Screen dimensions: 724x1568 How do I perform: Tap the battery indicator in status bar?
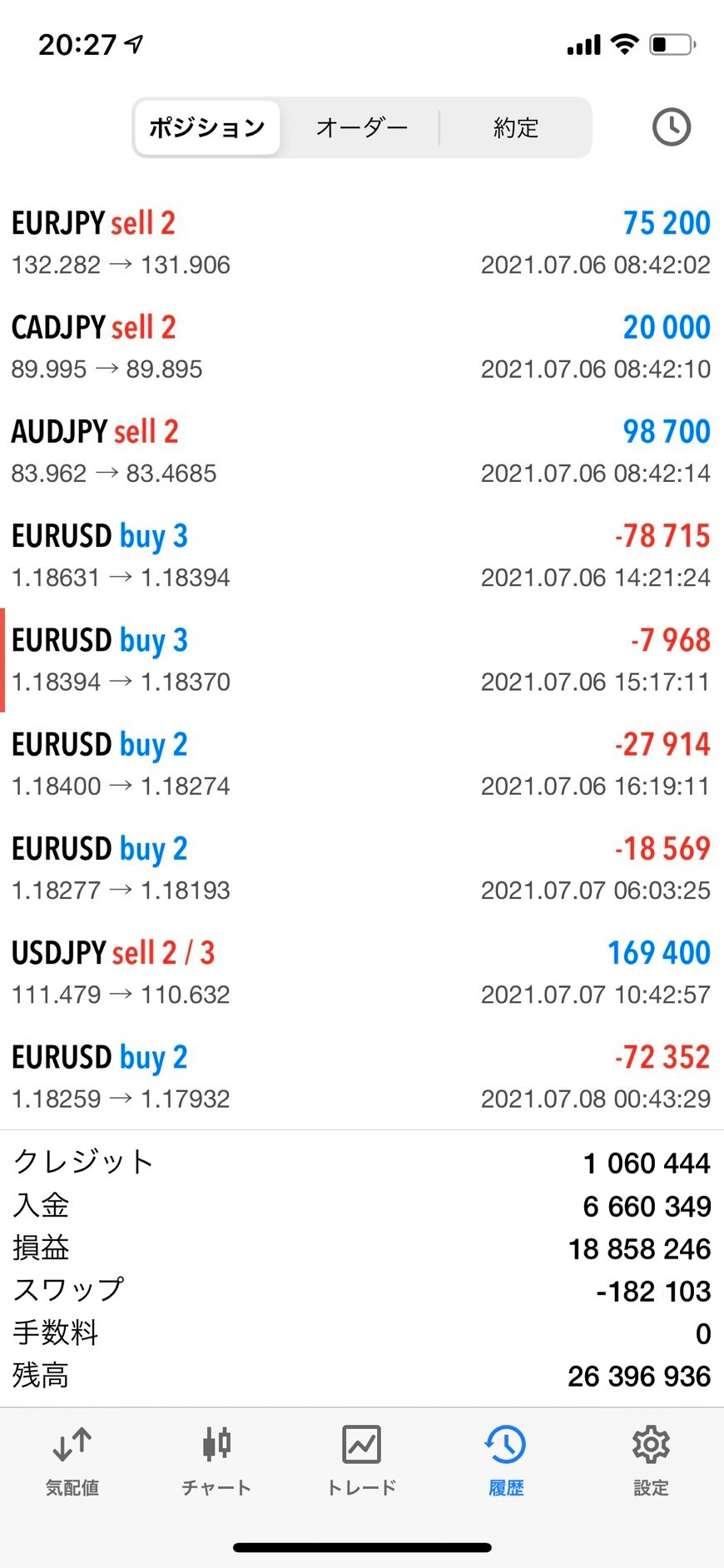point(672,44)
